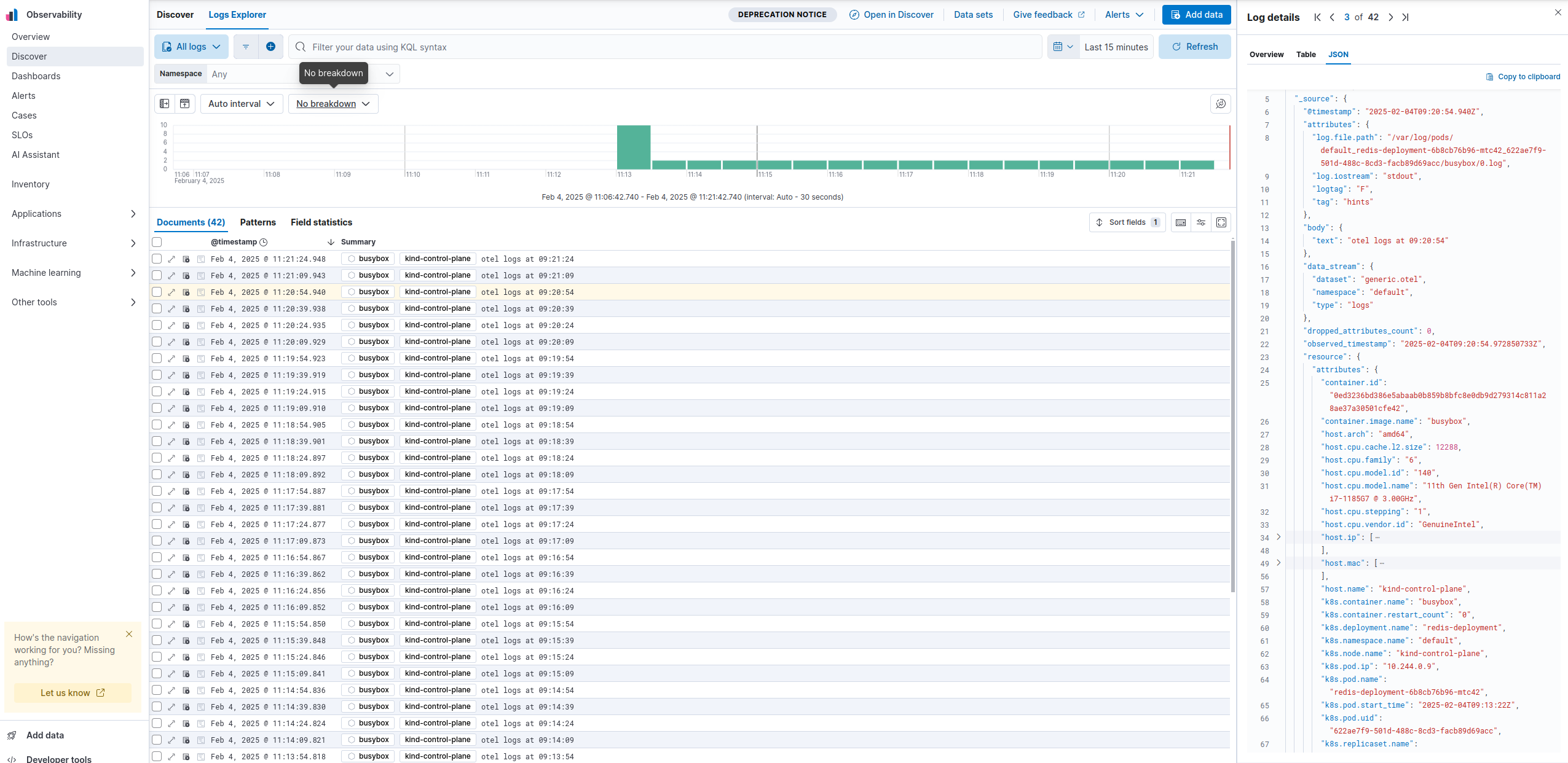Check the select-all rows checkbox

point(157,242)
